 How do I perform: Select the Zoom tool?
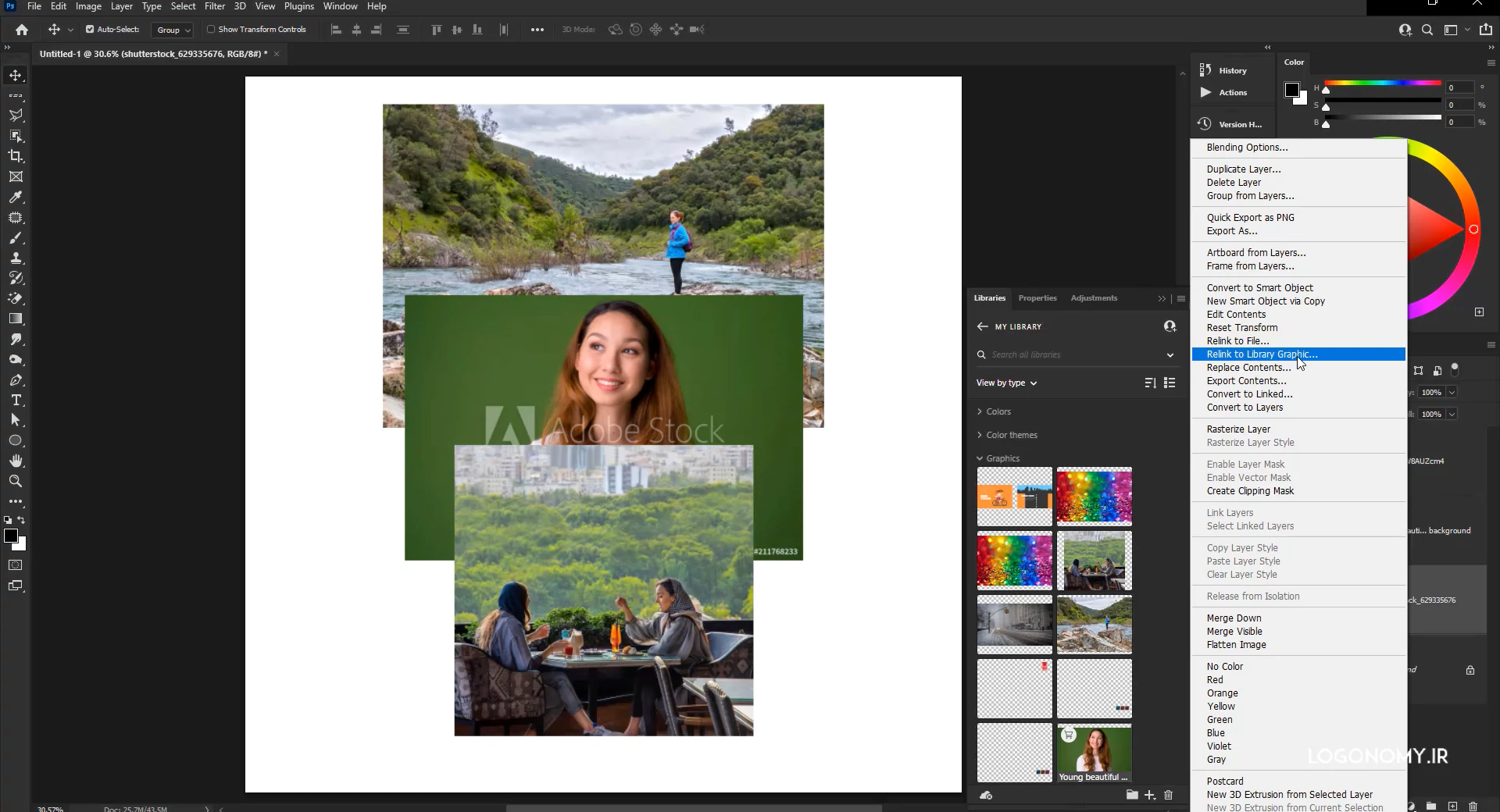[16, 481]
